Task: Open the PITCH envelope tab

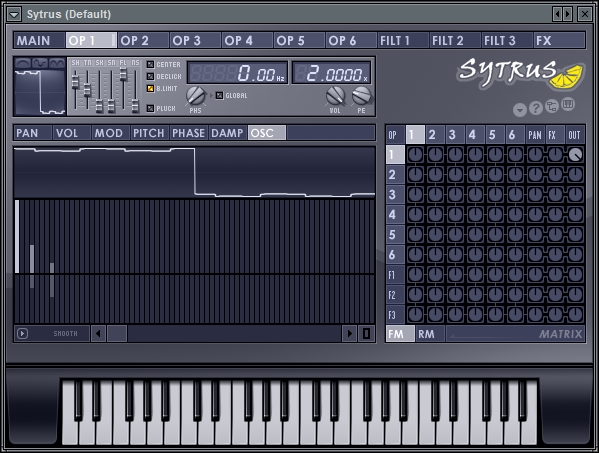Action: [149, 133]
